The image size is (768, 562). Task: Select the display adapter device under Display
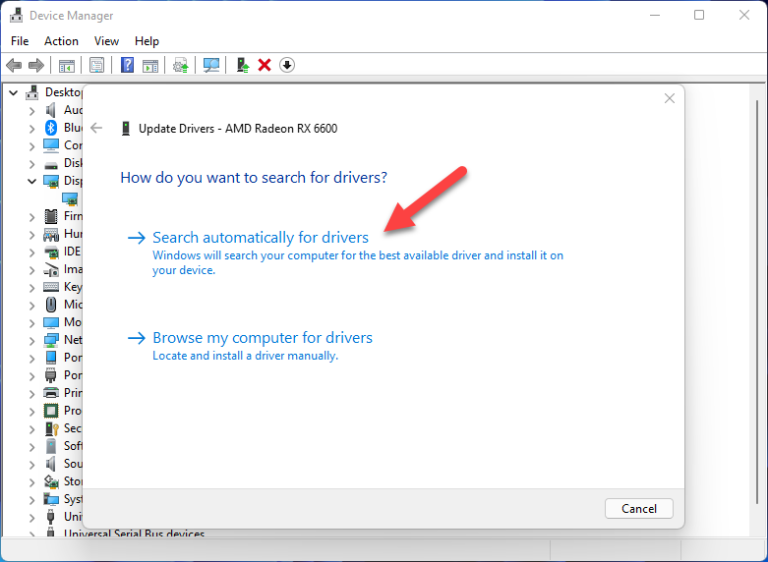70,199
